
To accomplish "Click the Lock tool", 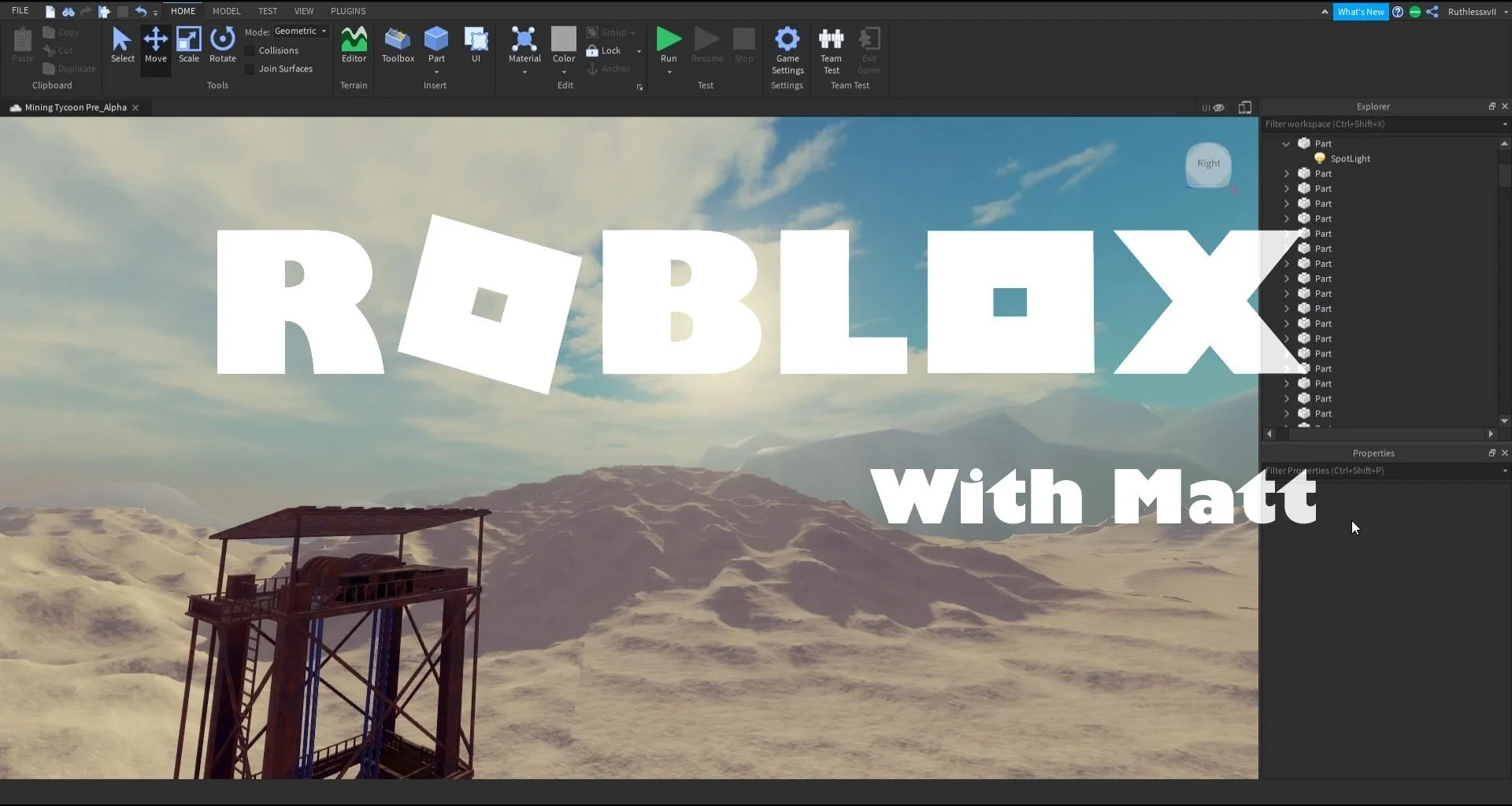I will 603,50.
